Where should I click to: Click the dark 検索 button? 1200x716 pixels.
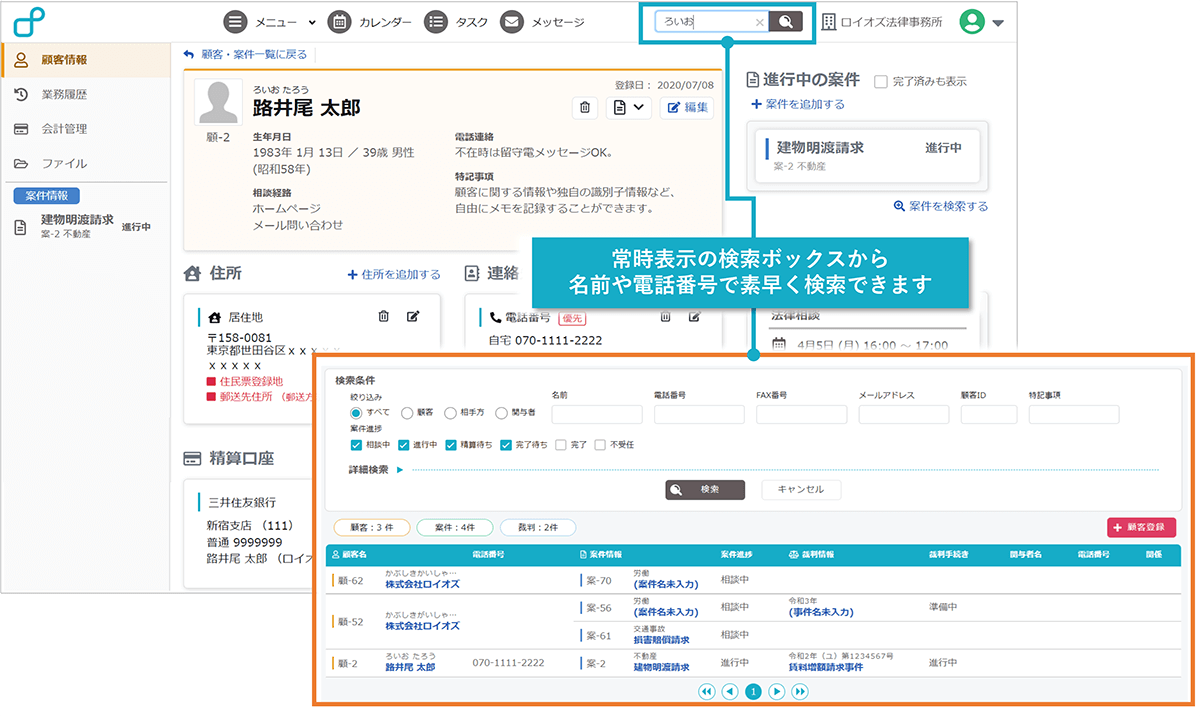pos(705,490)
